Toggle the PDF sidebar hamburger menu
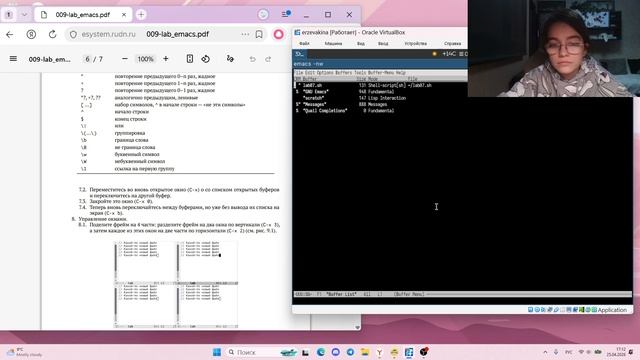This screenshot has width=640, height=360. click(13, 59)
